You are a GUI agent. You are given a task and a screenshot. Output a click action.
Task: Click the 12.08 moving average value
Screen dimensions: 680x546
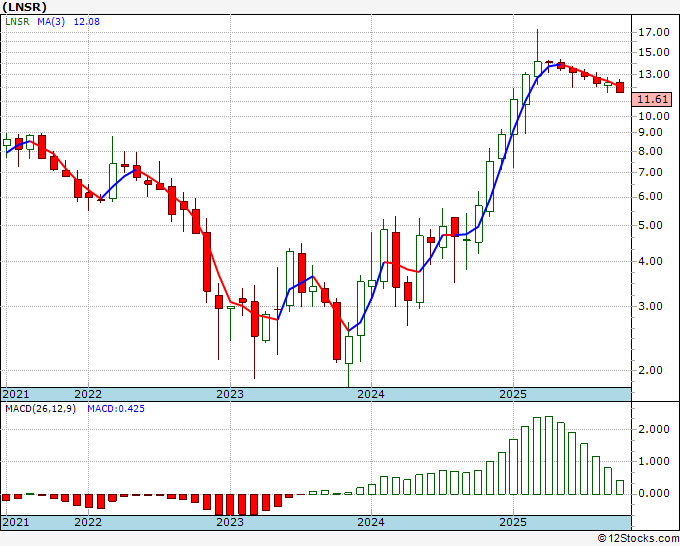pyautogui.click(x=87, y=21)
